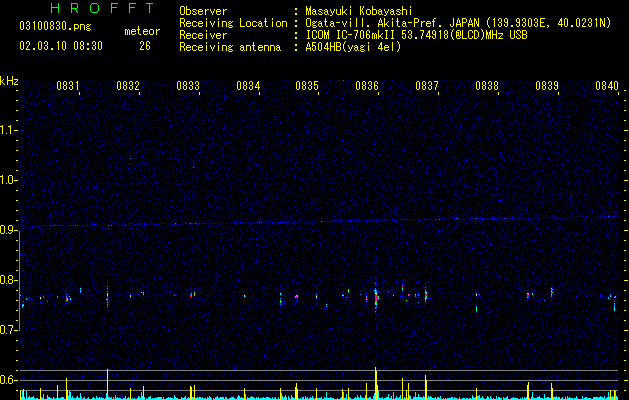Click the 0838 time marker
Screen dimensions: 629x400
point(487,86)
